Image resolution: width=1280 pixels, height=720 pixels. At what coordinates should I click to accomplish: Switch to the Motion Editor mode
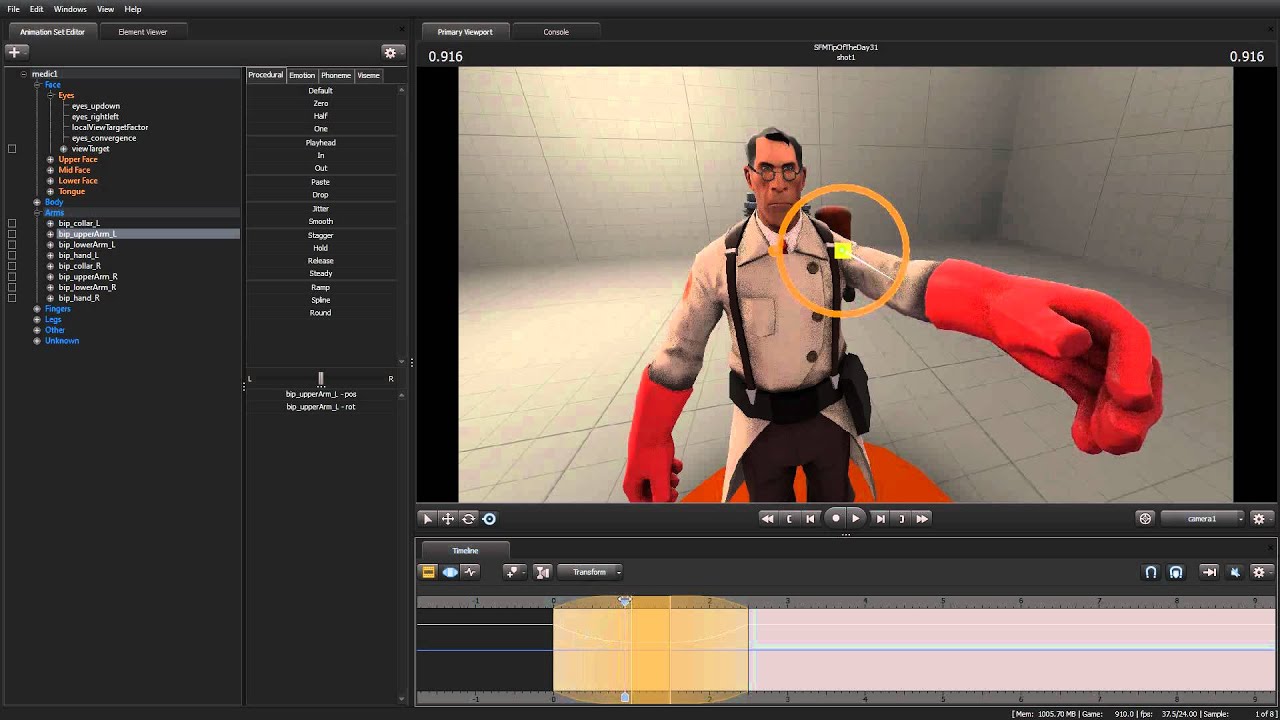point(450,572)
